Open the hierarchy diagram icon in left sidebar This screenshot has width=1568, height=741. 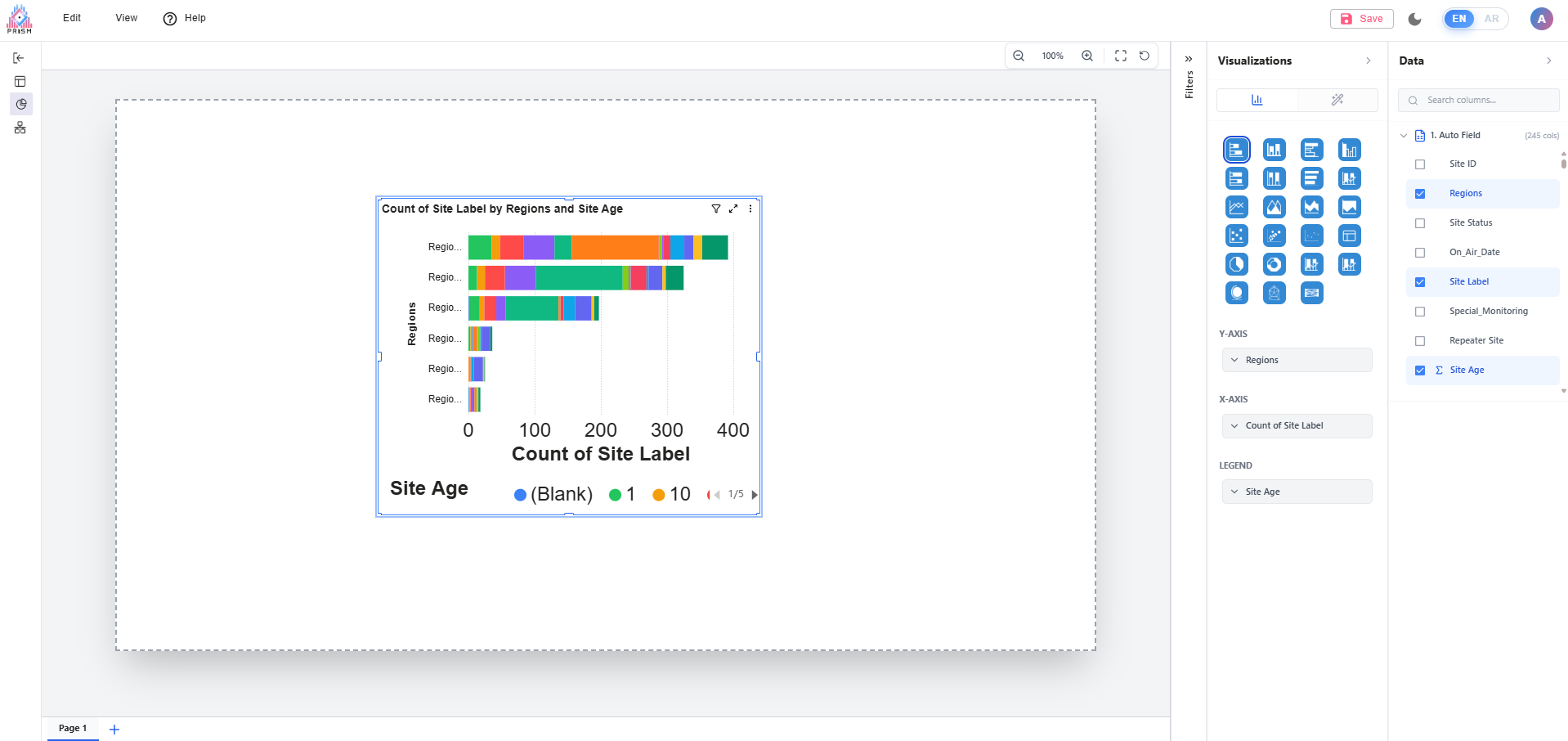tap(20, 128)
